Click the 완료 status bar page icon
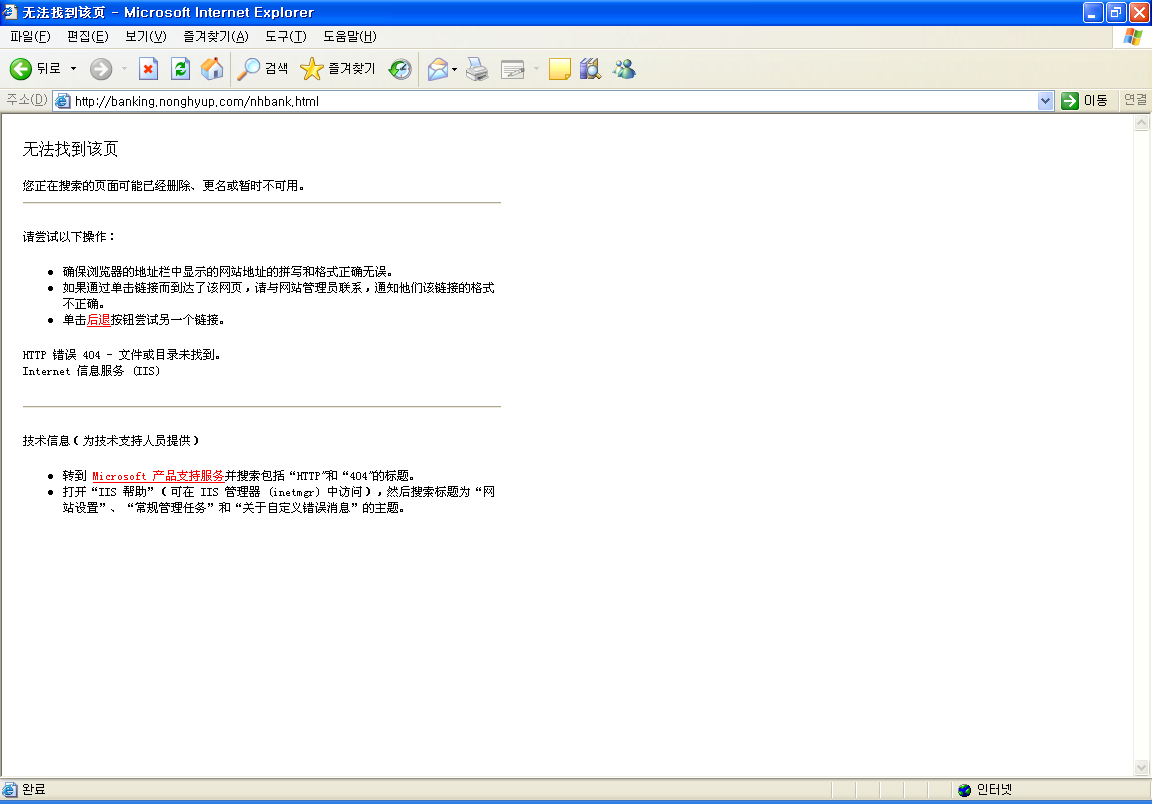 tap(10, 790)
